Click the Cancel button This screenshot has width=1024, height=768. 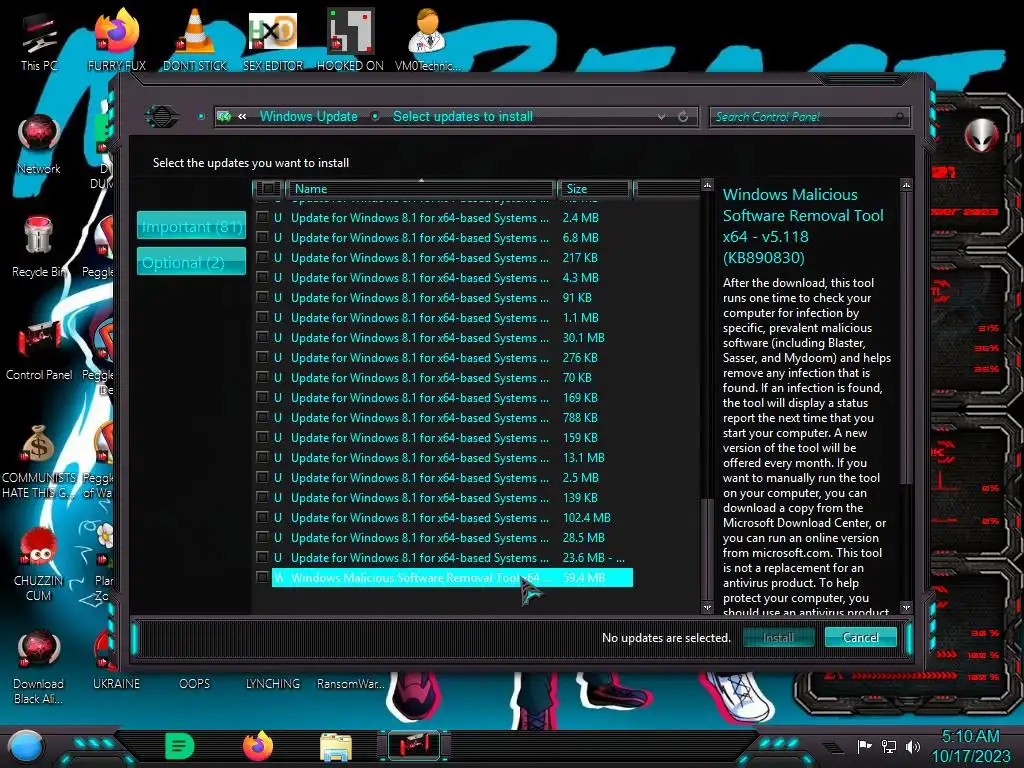[x=861, y=637]
